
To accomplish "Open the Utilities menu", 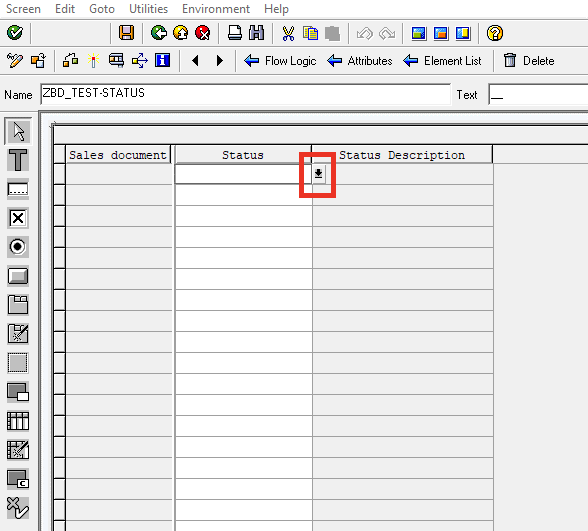I will tap(148, 9).
